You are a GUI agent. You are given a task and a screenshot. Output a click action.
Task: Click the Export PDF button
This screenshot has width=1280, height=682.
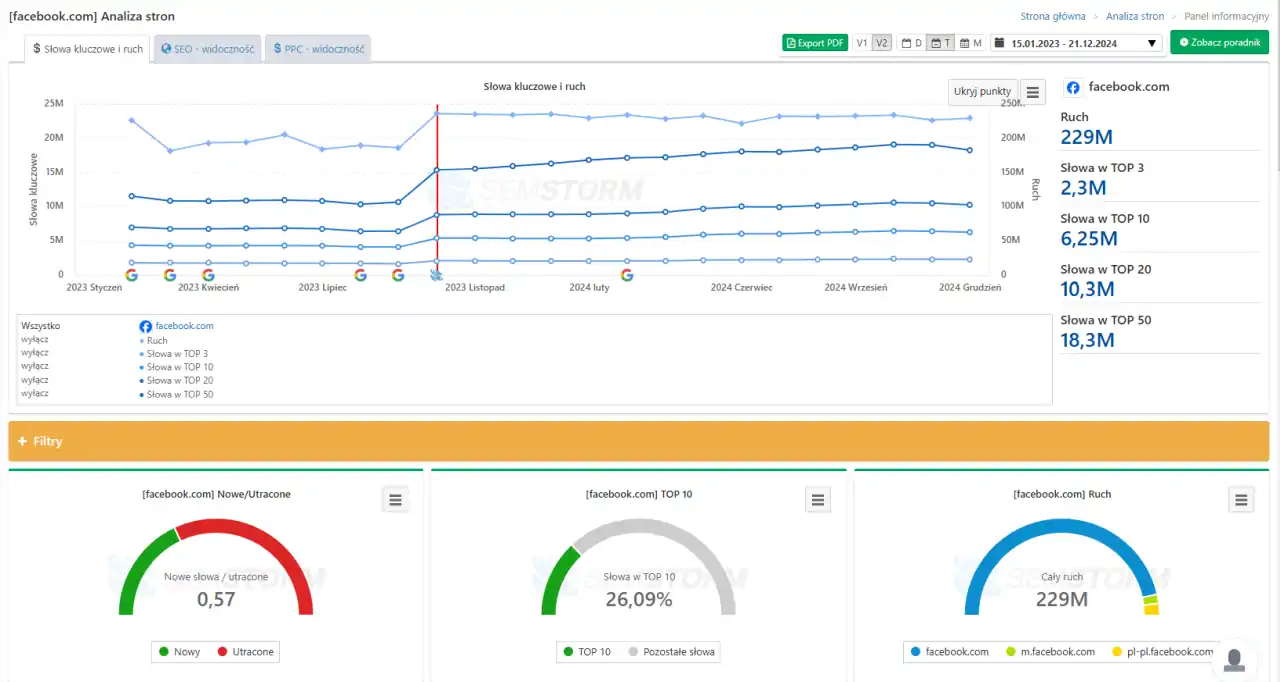click(815, 43)
